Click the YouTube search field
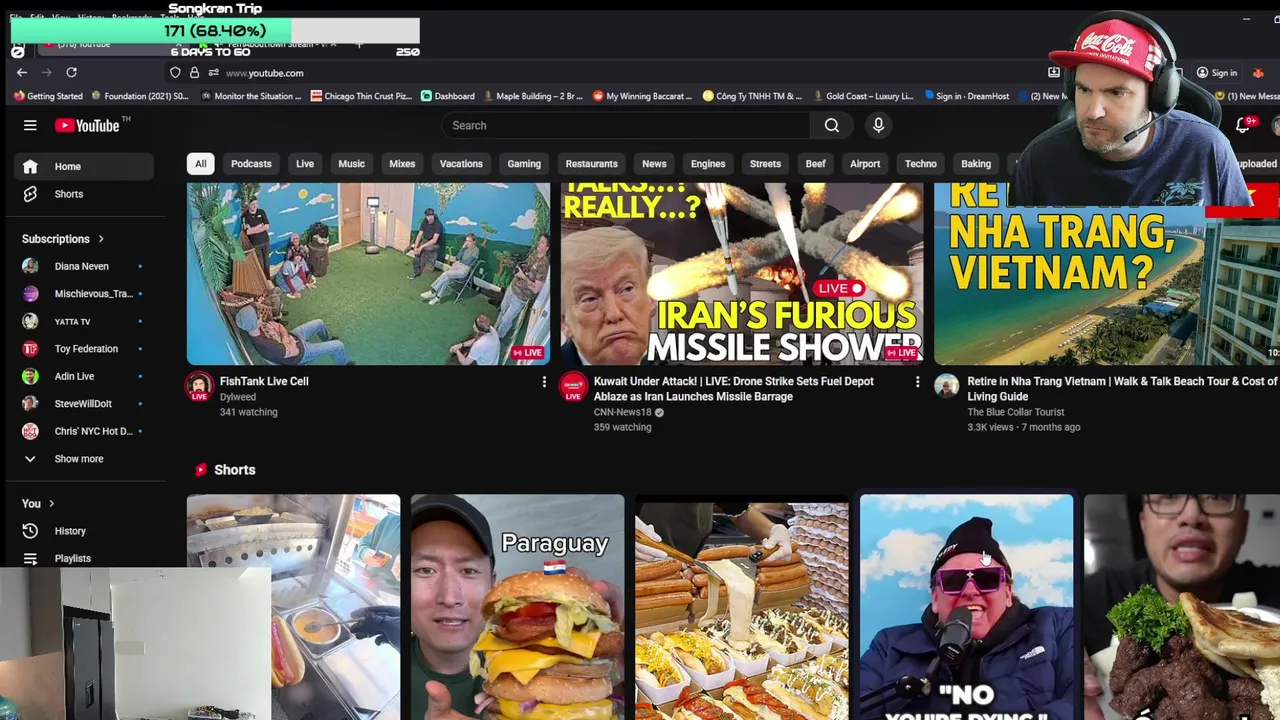Viewport: 1280px width, 720px height. (x=626, y=125)
